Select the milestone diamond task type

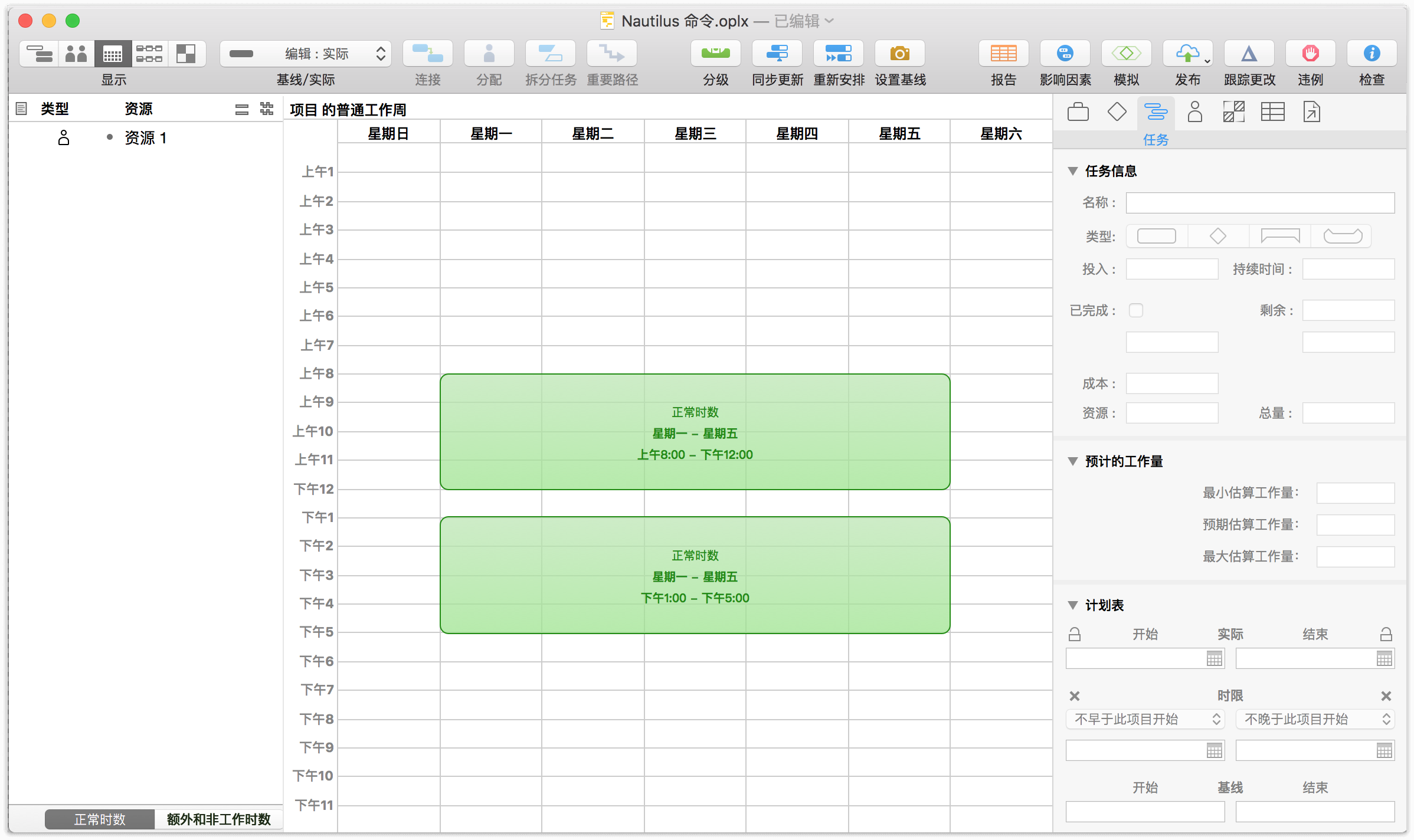point(1218,237)
